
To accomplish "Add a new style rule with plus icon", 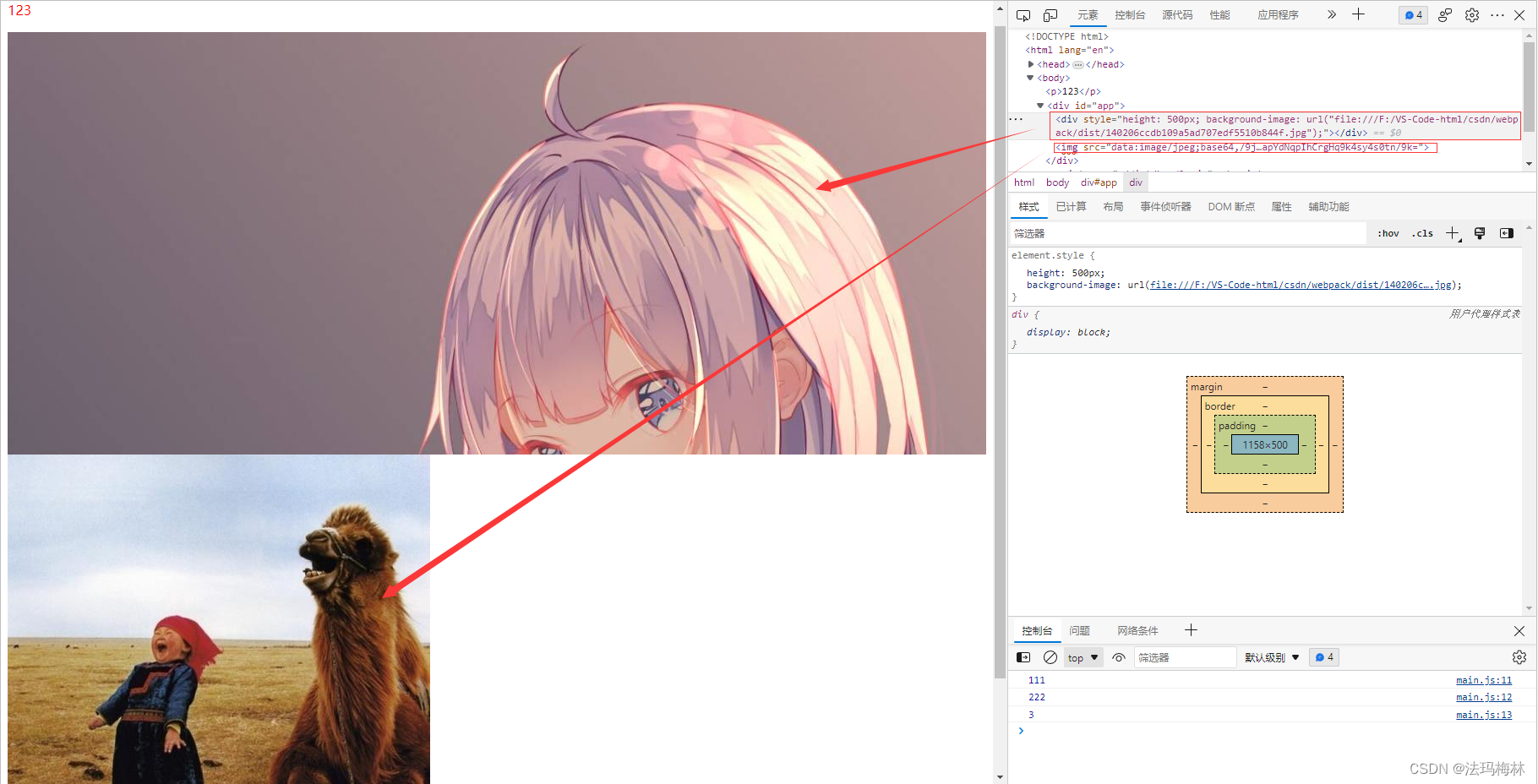I will tap(1453, 233).
